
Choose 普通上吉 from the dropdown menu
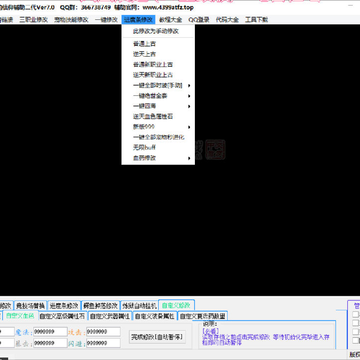[x=158, y=44]
